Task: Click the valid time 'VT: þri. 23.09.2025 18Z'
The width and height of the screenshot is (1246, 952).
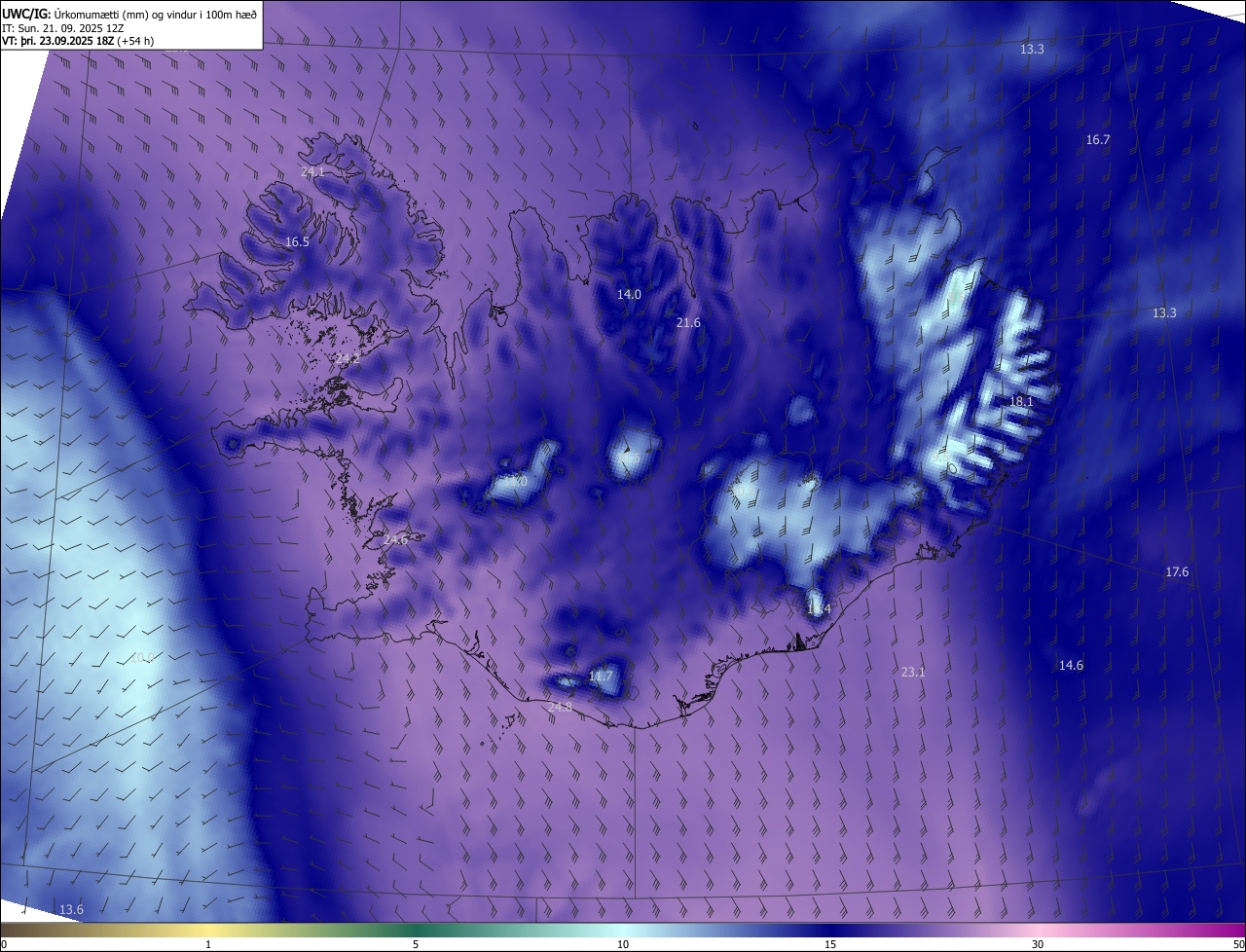Action: [x=57, y=41]
